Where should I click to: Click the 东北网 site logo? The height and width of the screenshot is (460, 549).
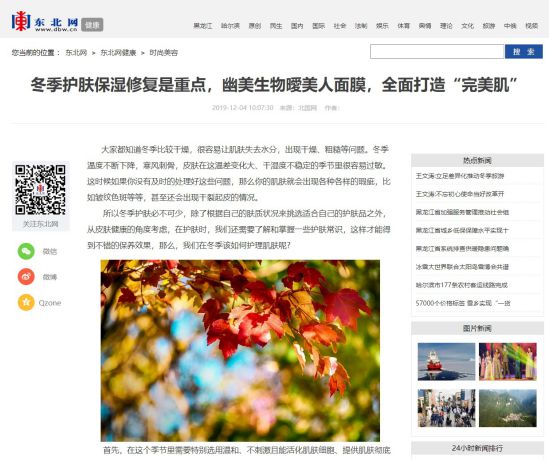point(44,22)
